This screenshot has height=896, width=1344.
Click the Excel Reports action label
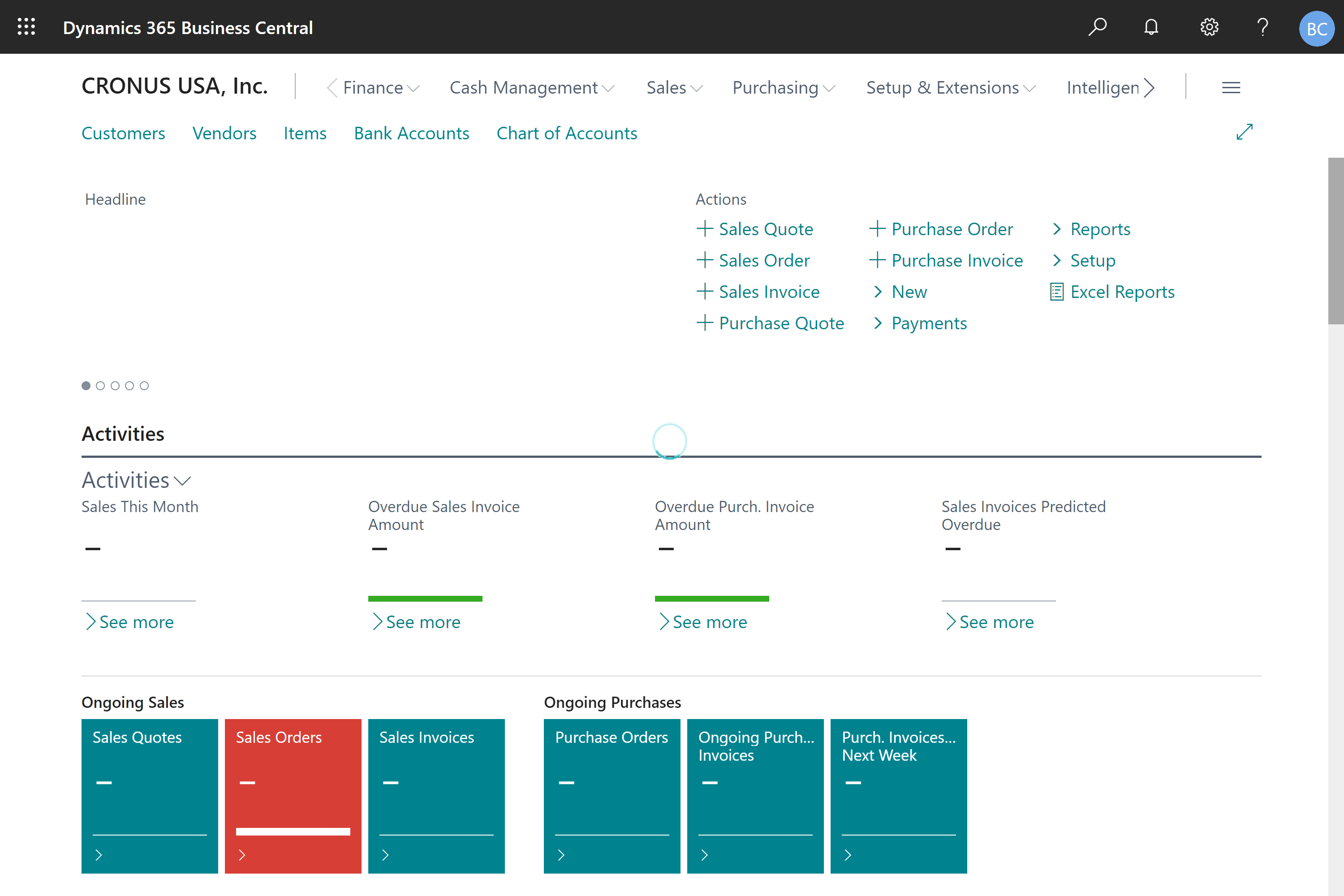click(1122, 292)
